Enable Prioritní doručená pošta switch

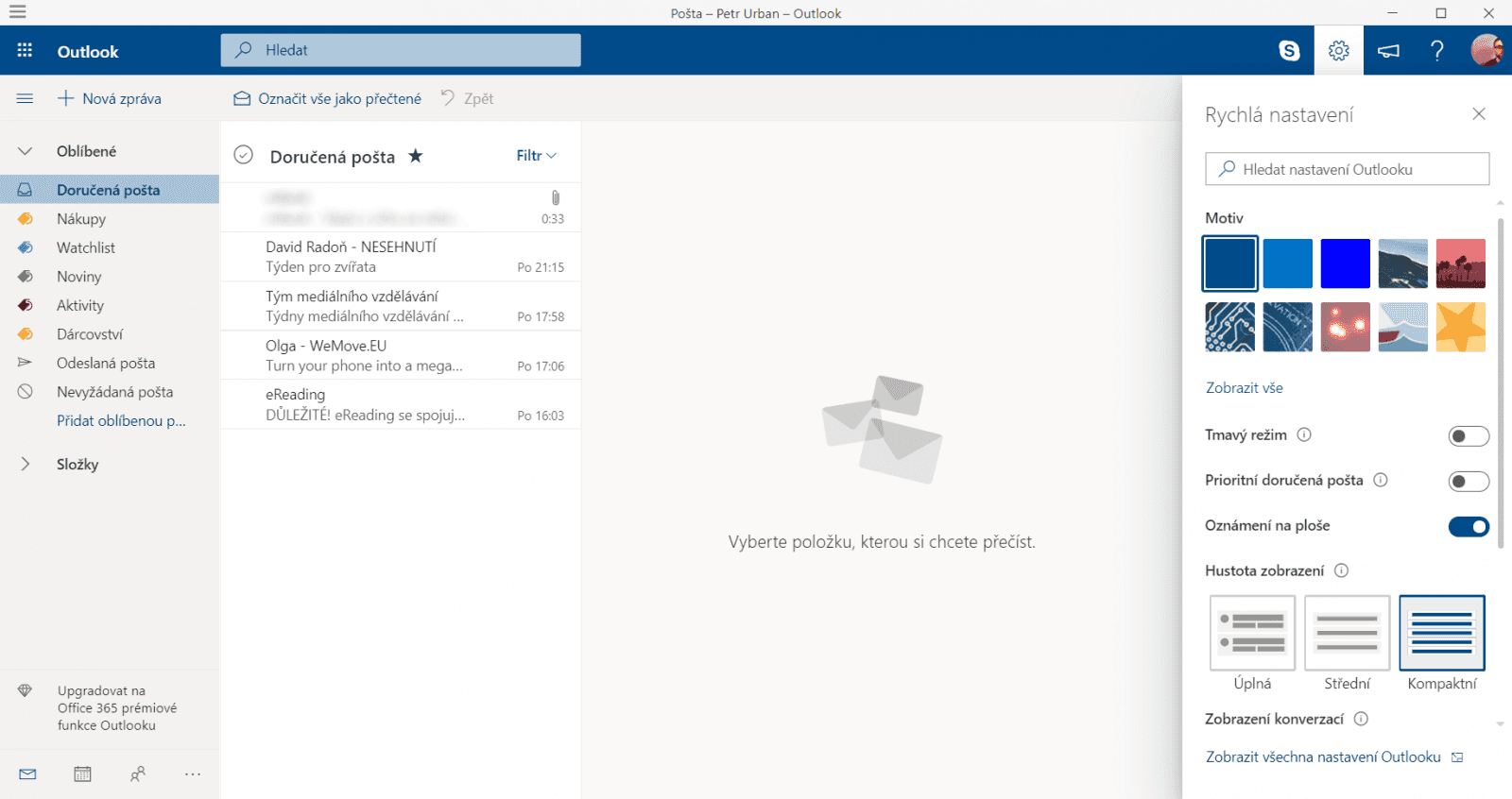[1469, 482]
